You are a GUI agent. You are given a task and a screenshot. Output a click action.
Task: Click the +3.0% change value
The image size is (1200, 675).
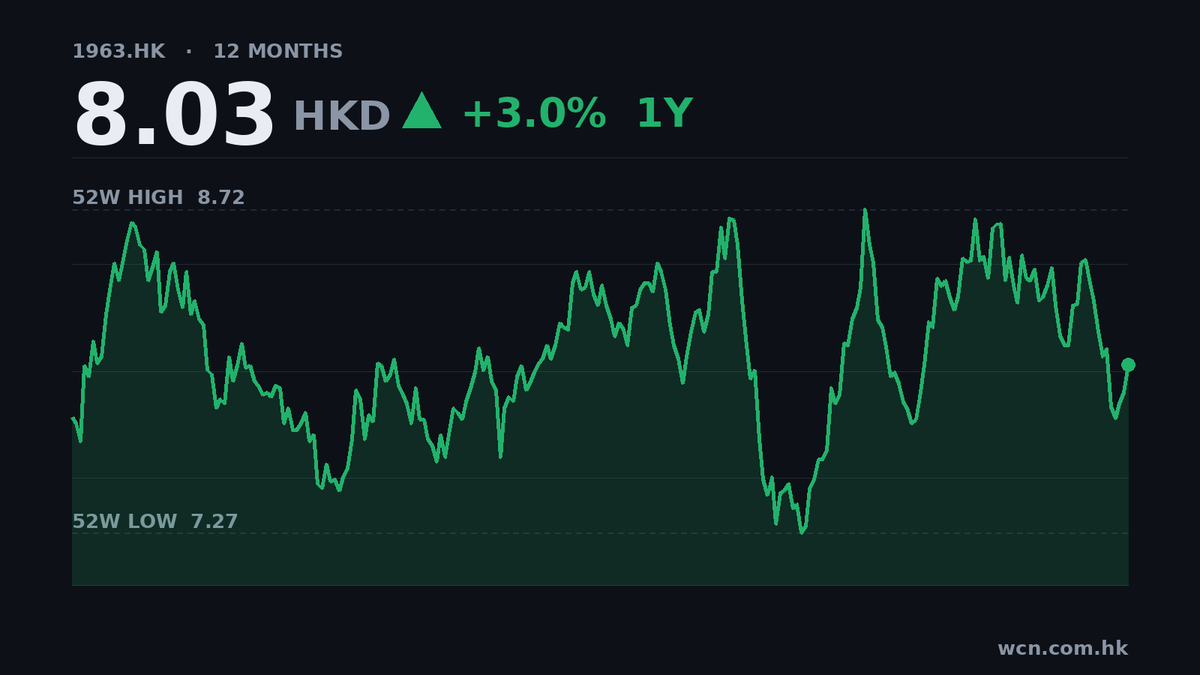(x=533, y=114)
